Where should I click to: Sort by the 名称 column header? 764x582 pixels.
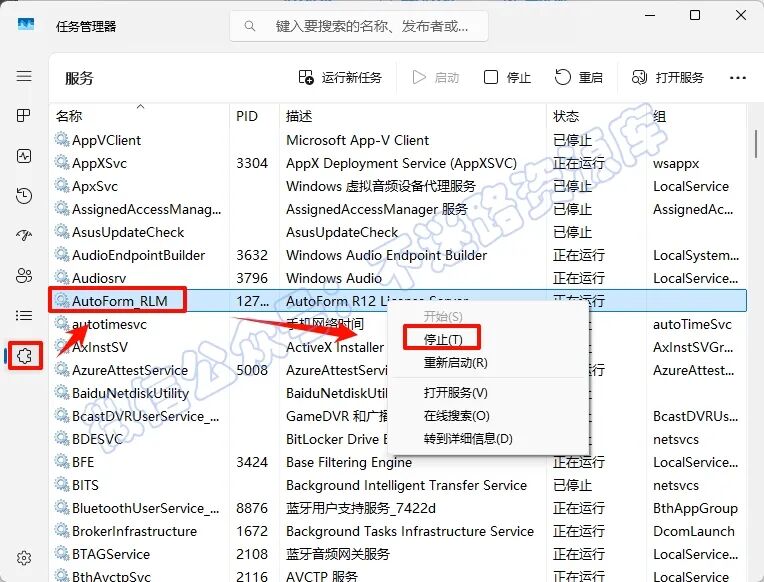[x=69, y=116]
